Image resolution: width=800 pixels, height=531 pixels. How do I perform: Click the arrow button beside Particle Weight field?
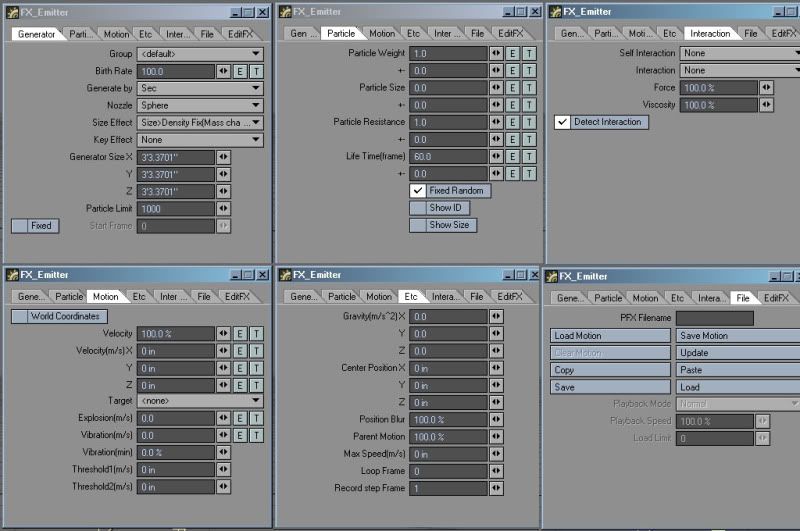point(496,54)
